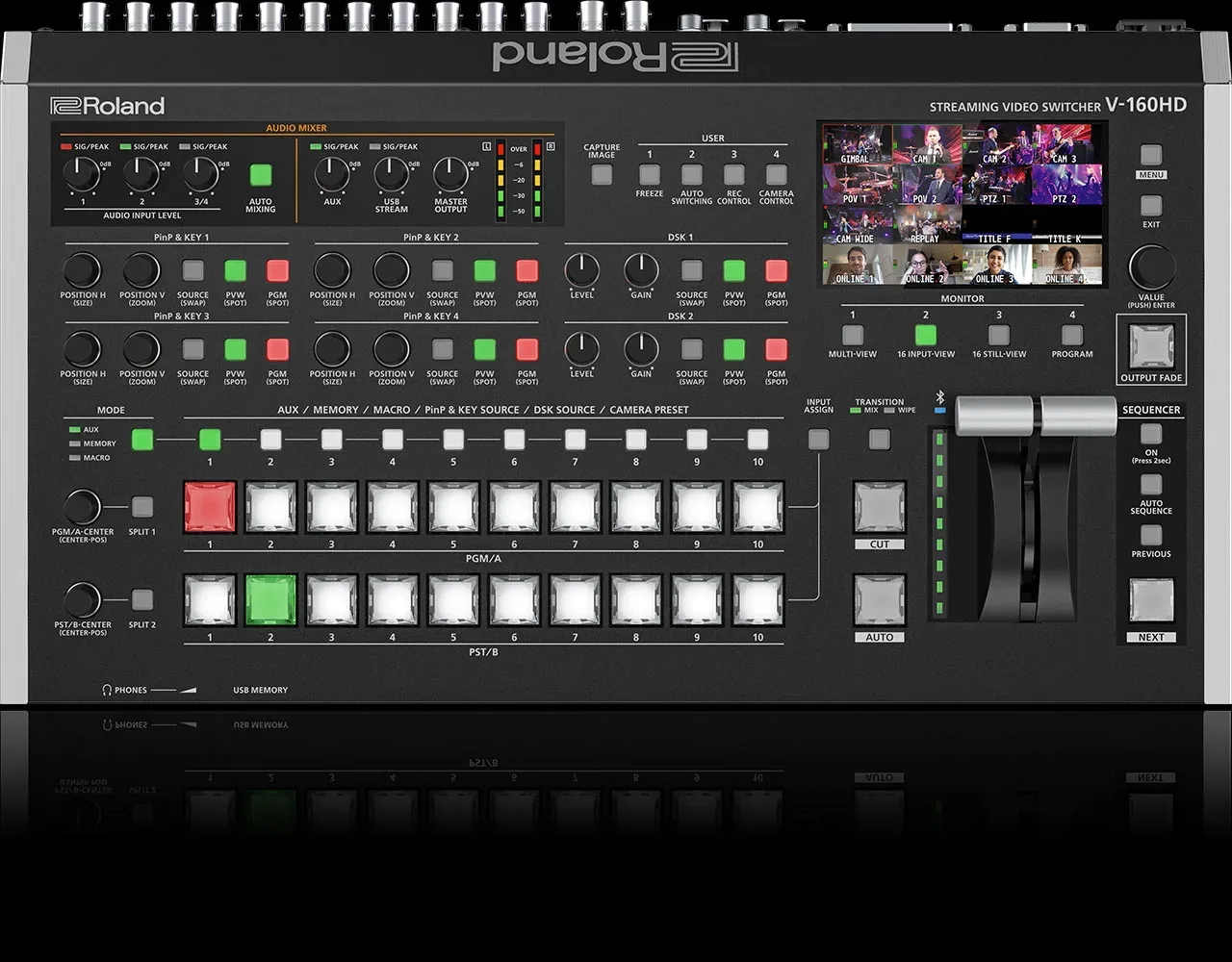
Task: Select MONITOR 3 16 STILL-VIEW button
Action: (x=999, y=335)
